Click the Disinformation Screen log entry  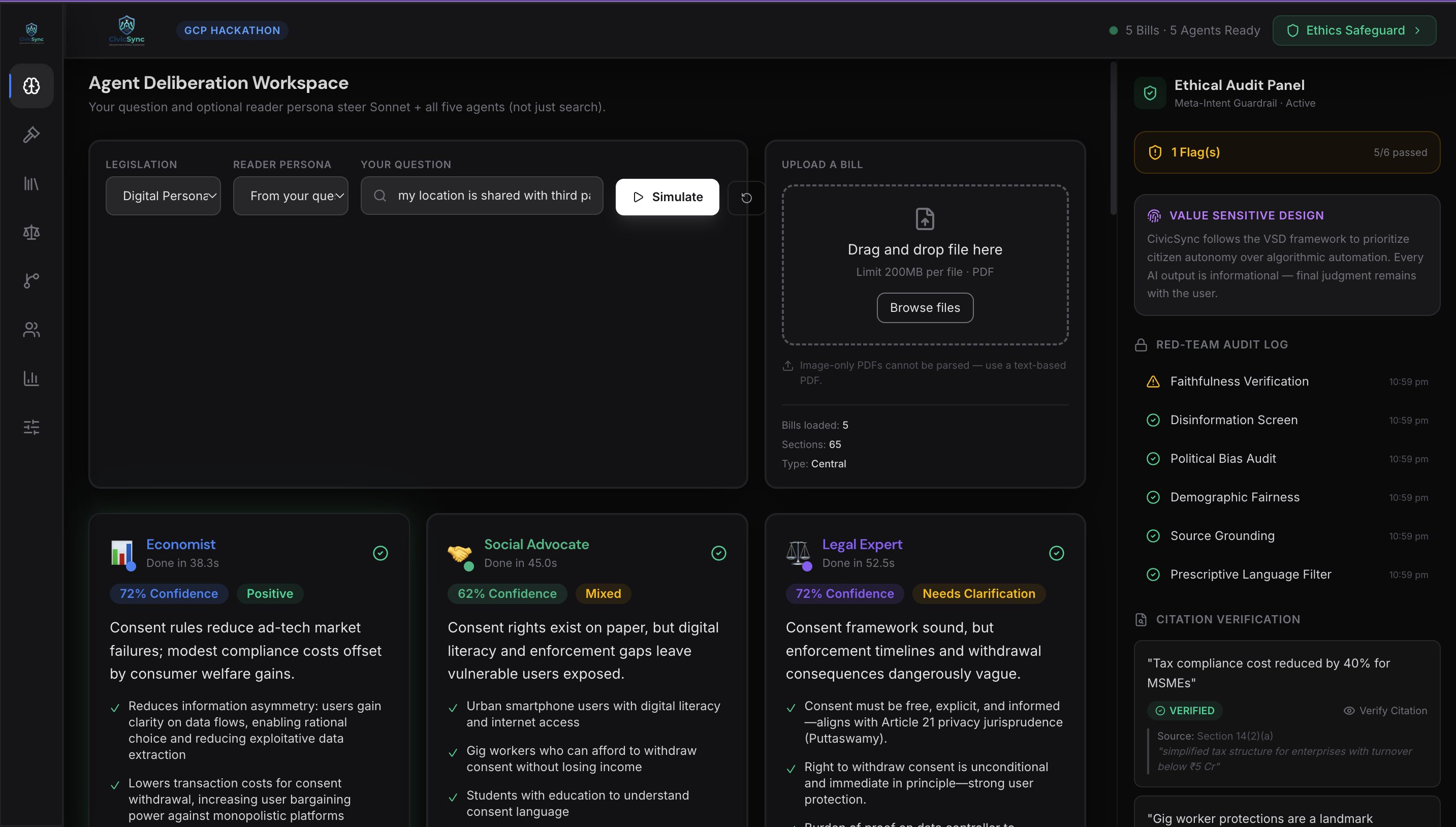click(1287, 420)
